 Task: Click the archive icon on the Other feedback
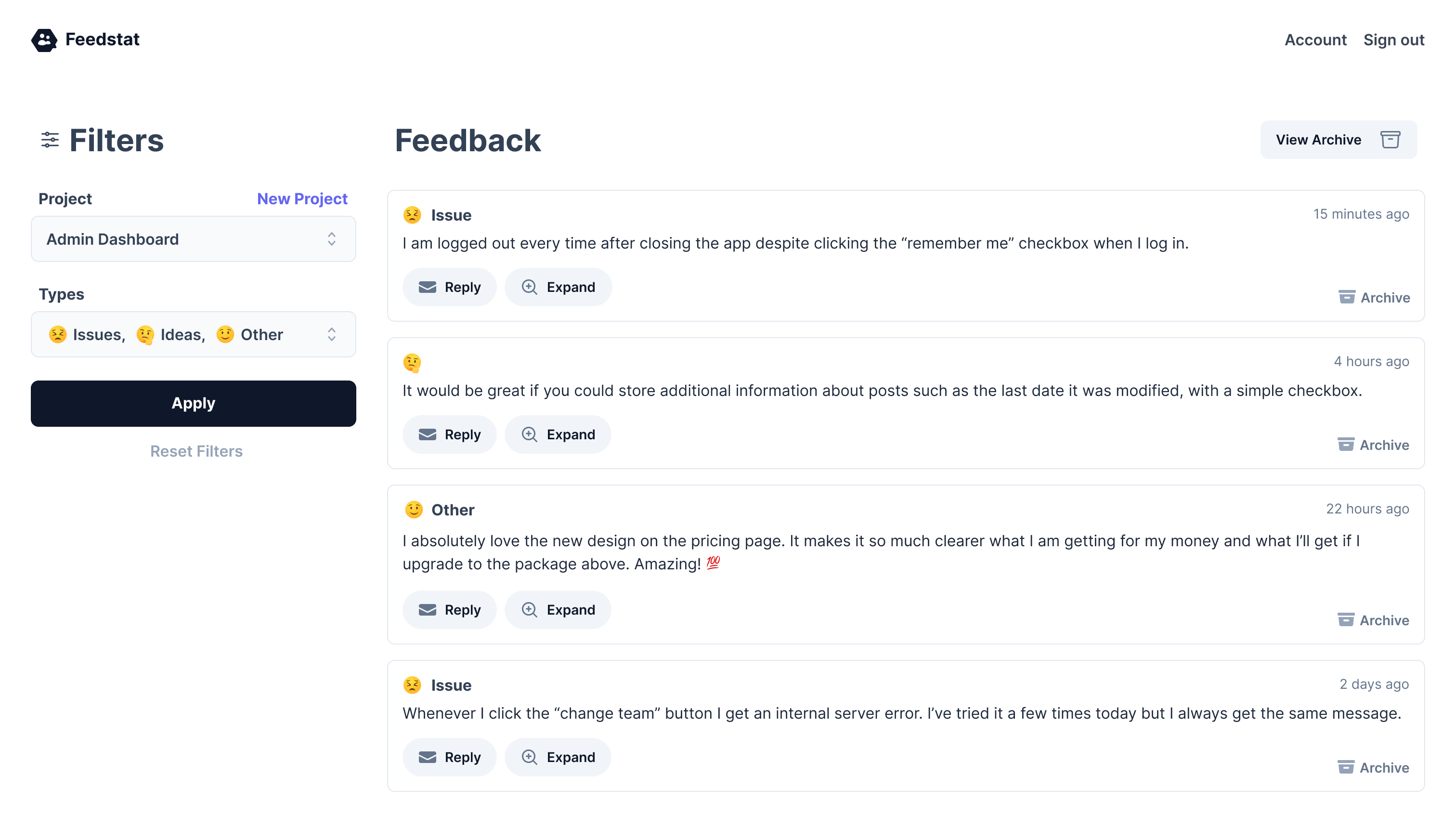[x=1345, y=620]
